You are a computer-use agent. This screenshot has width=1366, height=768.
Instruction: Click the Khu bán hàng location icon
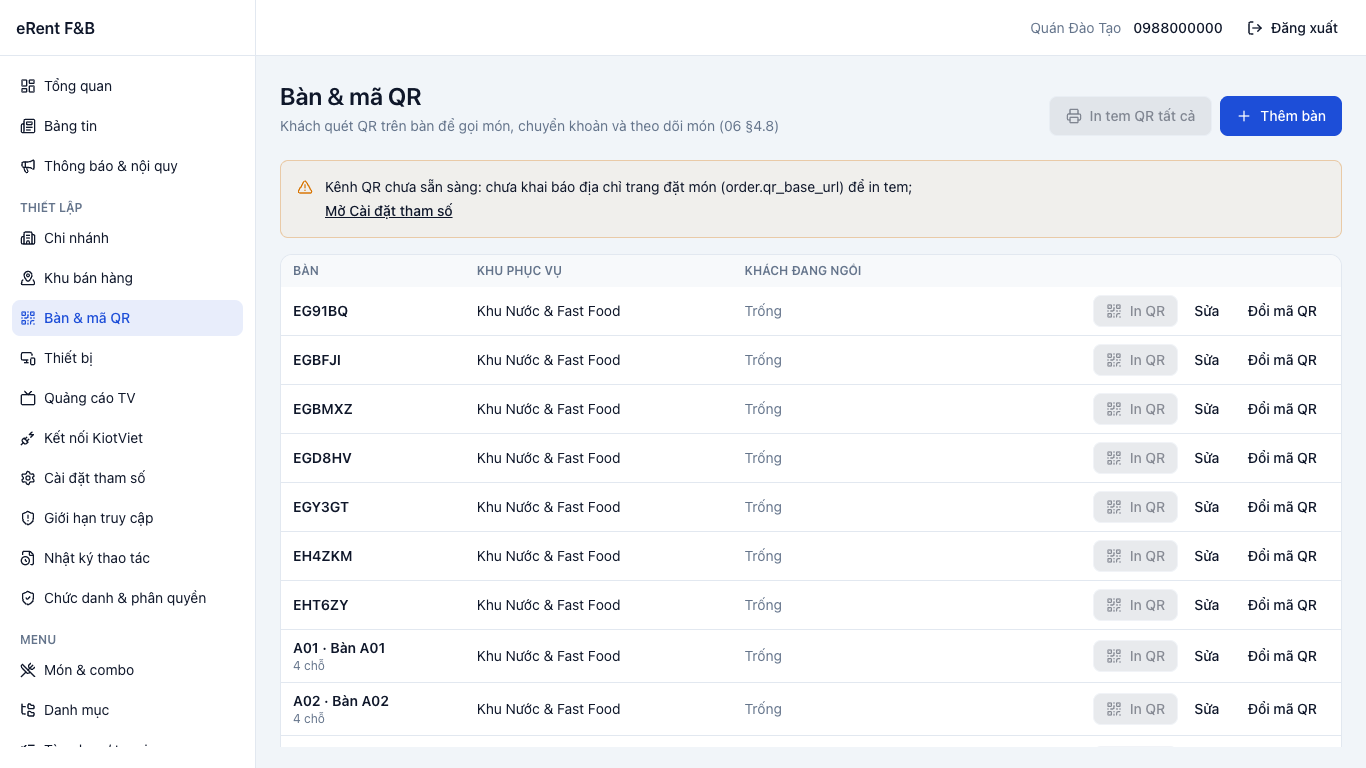click(28, 278)
